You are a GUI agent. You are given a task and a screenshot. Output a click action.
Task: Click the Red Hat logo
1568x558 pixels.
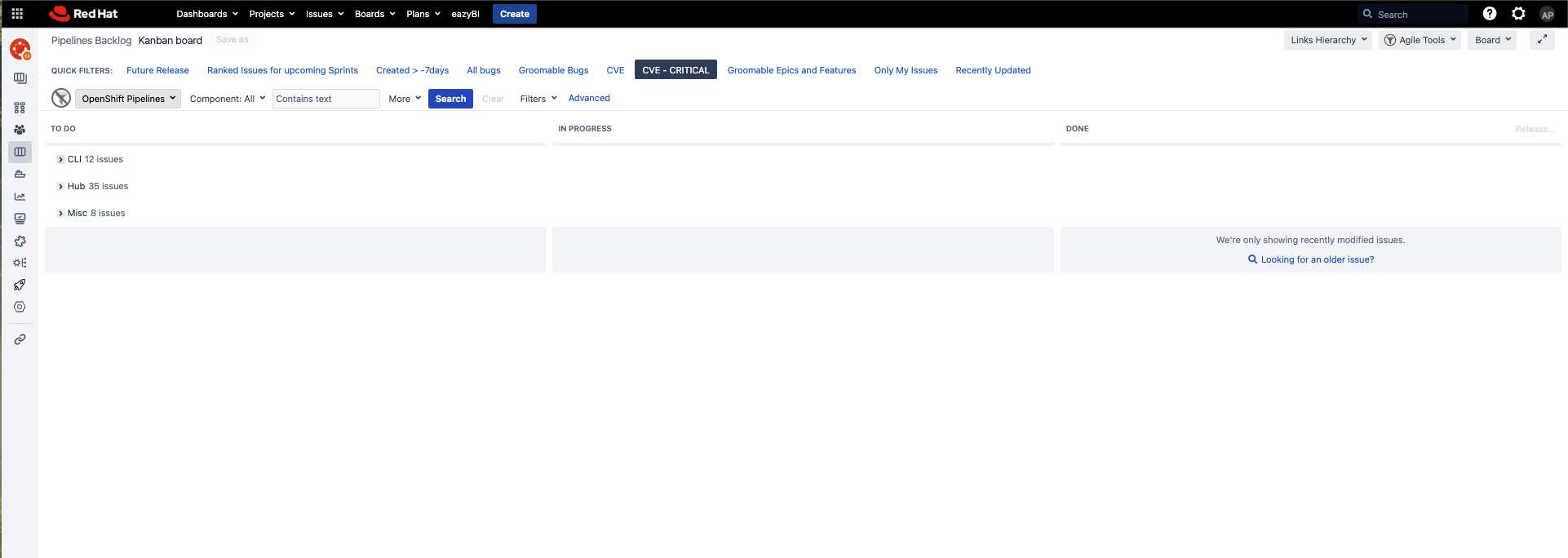83,14
